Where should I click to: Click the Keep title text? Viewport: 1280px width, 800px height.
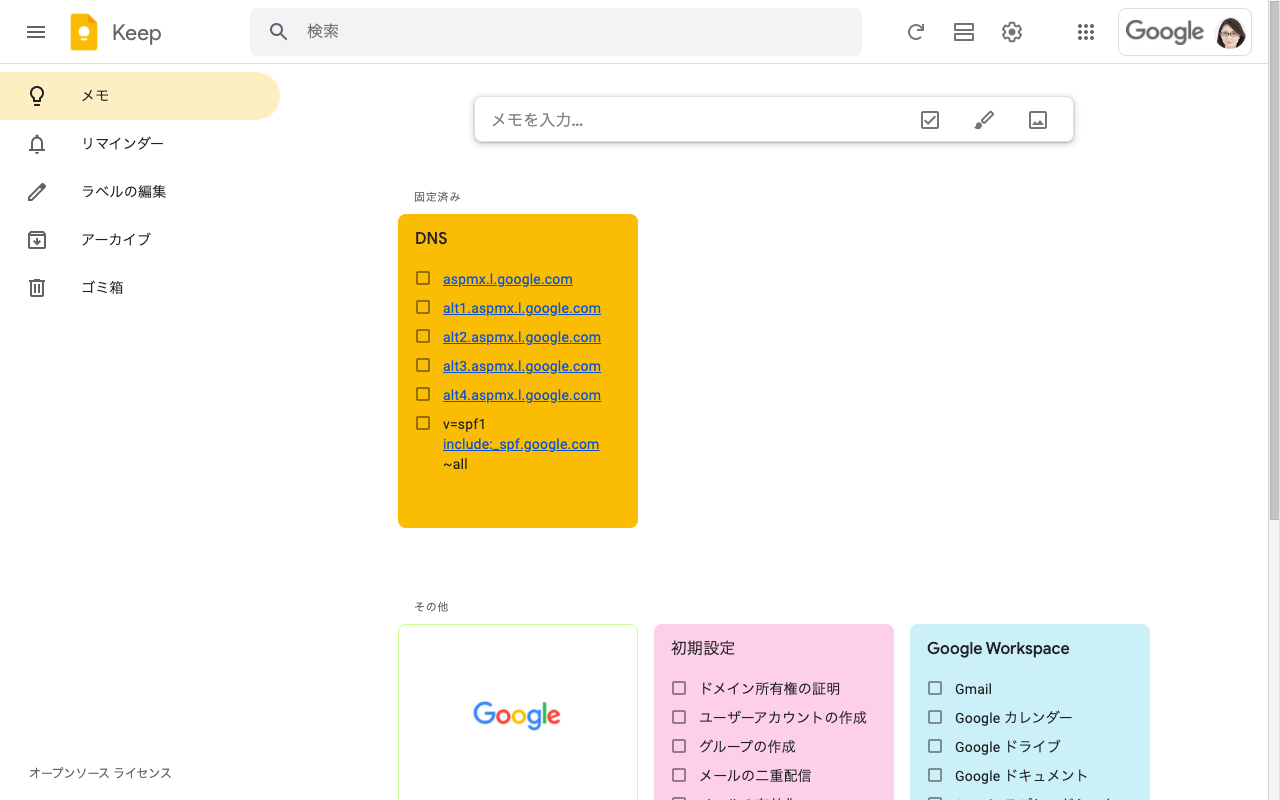point(136,32)
